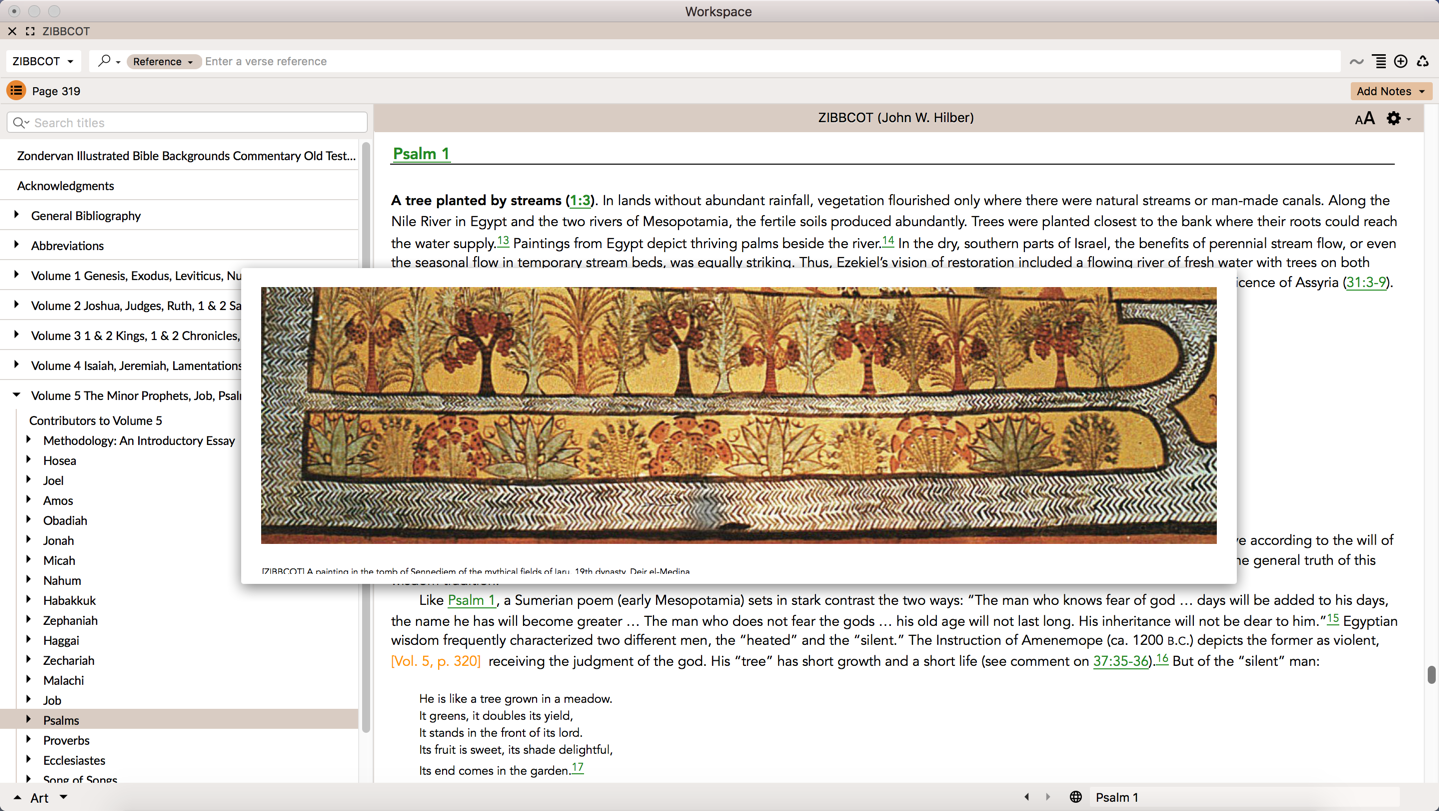
Task: Expand Volume 3 1 & 2 Kings
Action: click(x=16, y=335)
